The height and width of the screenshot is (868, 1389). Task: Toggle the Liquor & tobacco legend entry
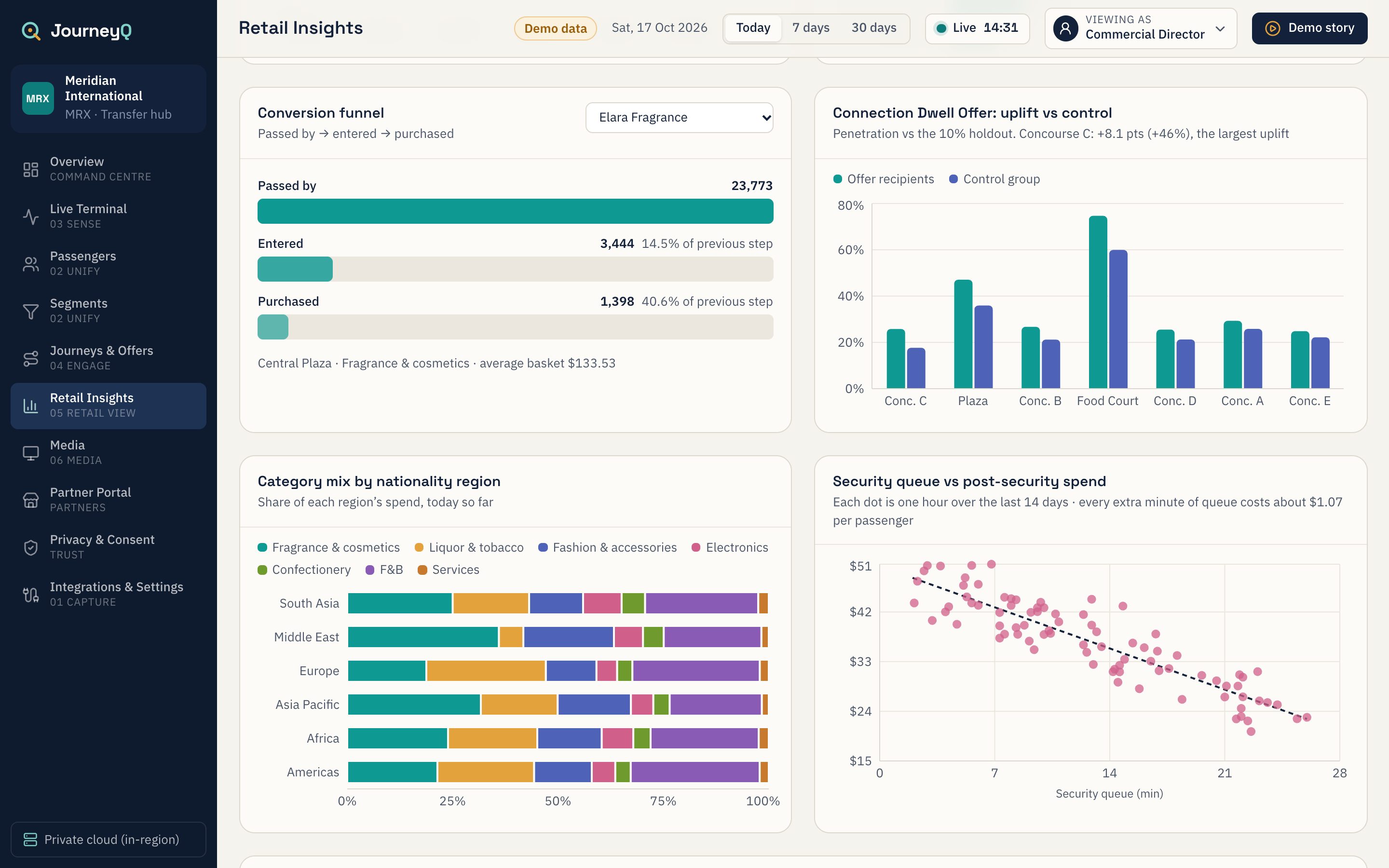click(x=469, y=548)
